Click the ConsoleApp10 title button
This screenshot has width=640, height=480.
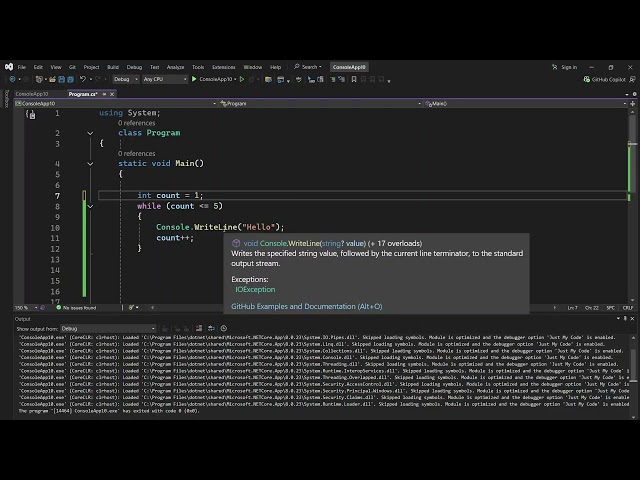click(x=349, y=67)
